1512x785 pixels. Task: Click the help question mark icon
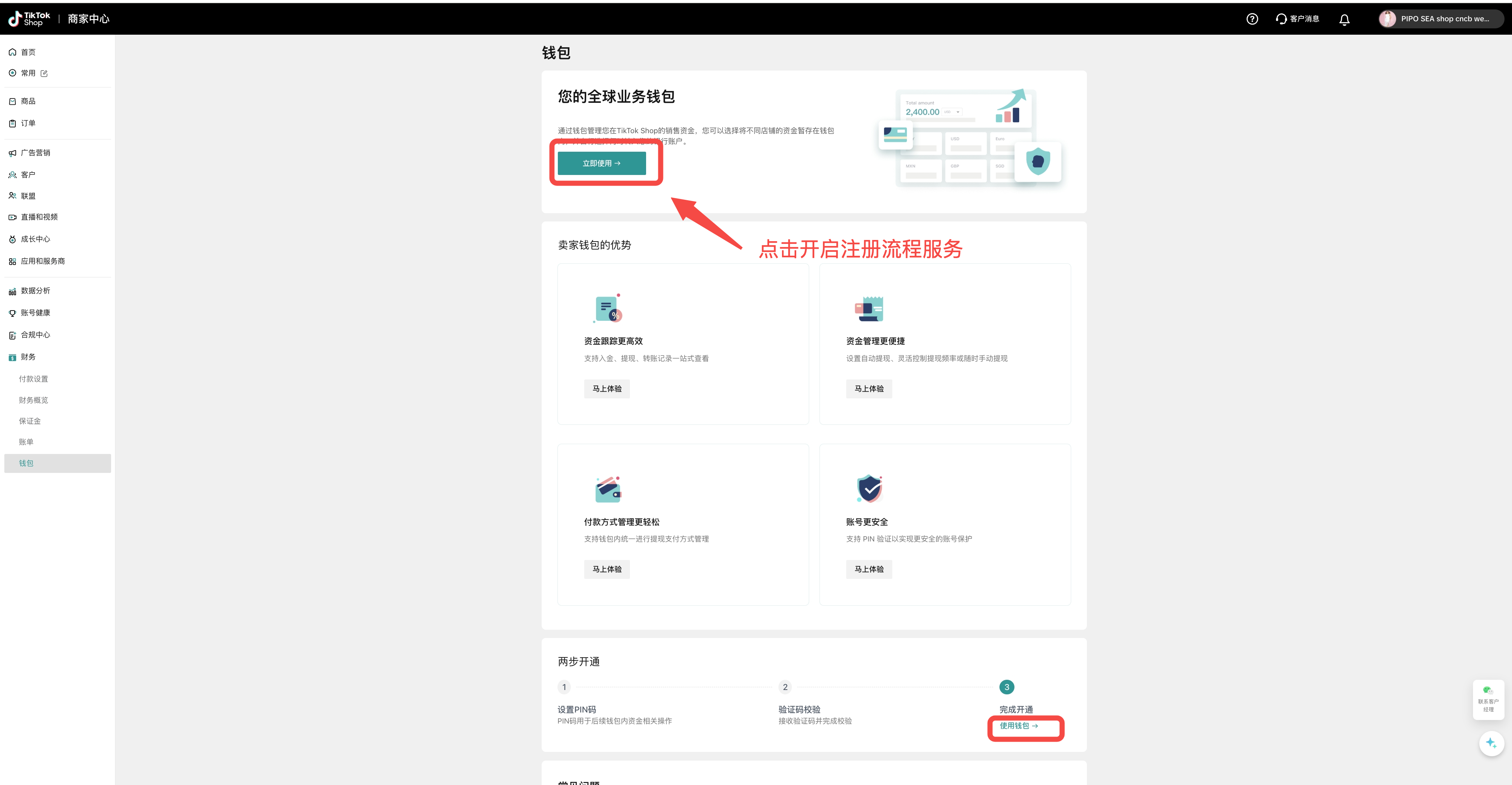1252,19
